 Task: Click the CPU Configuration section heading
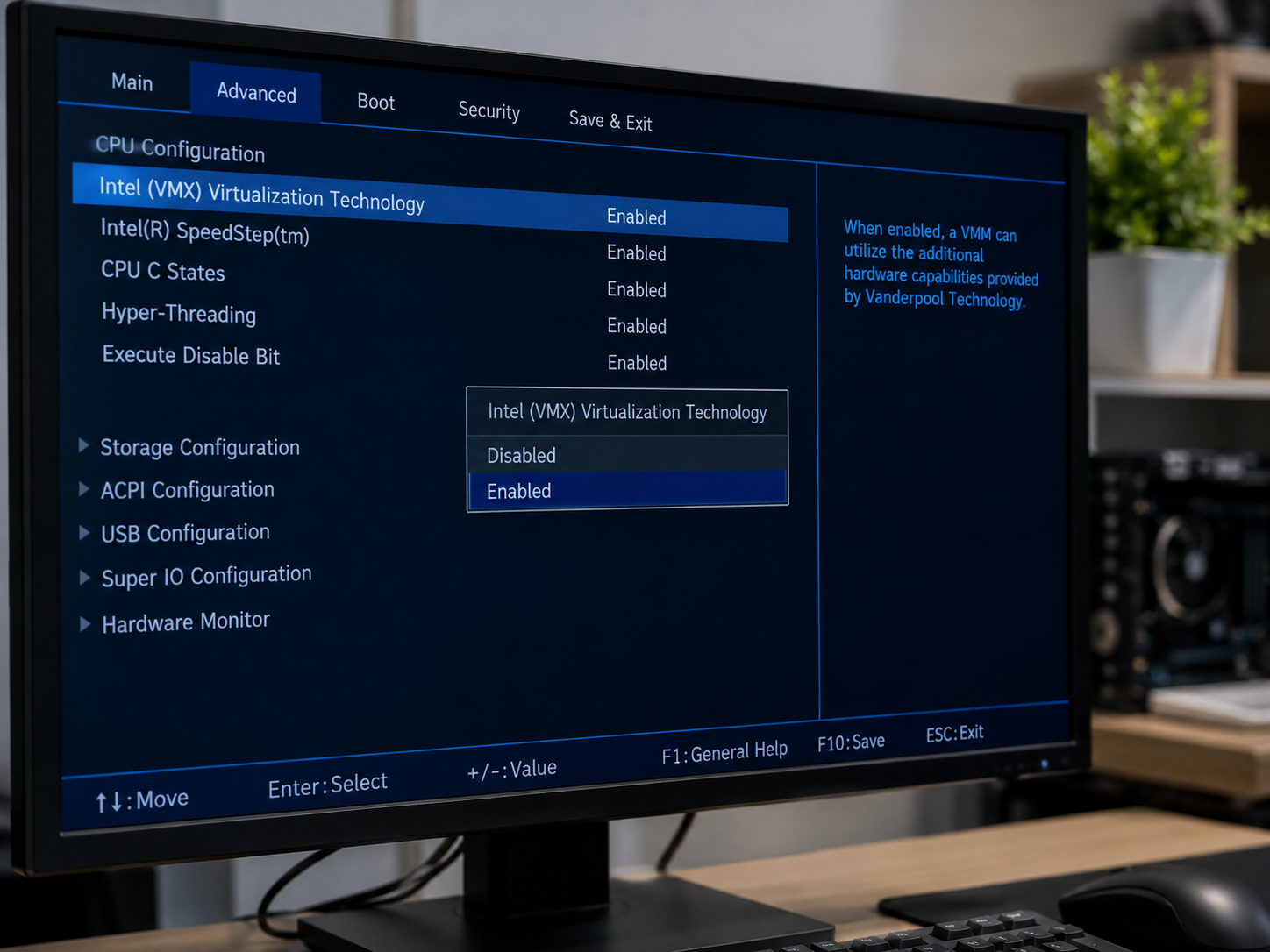pos(180,149)
